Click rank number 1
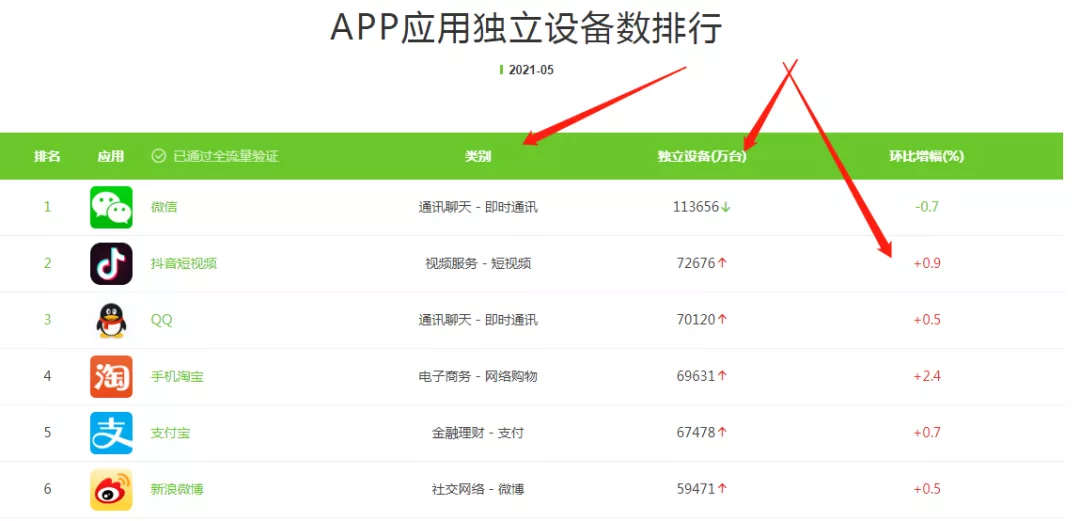1080x521 pixels. point(48,207)
